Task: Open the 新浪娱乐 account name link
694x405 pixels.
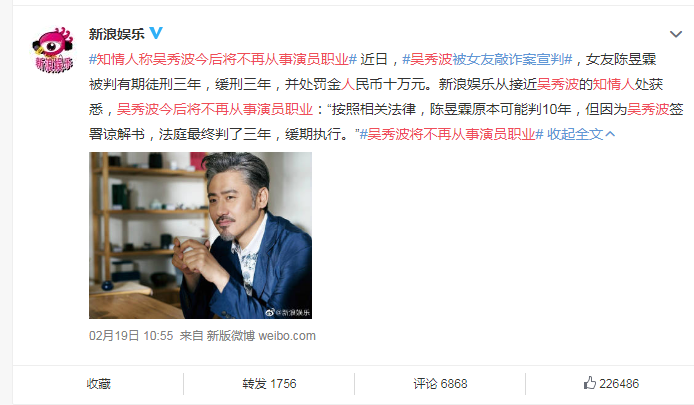Action: coord(116,34)
